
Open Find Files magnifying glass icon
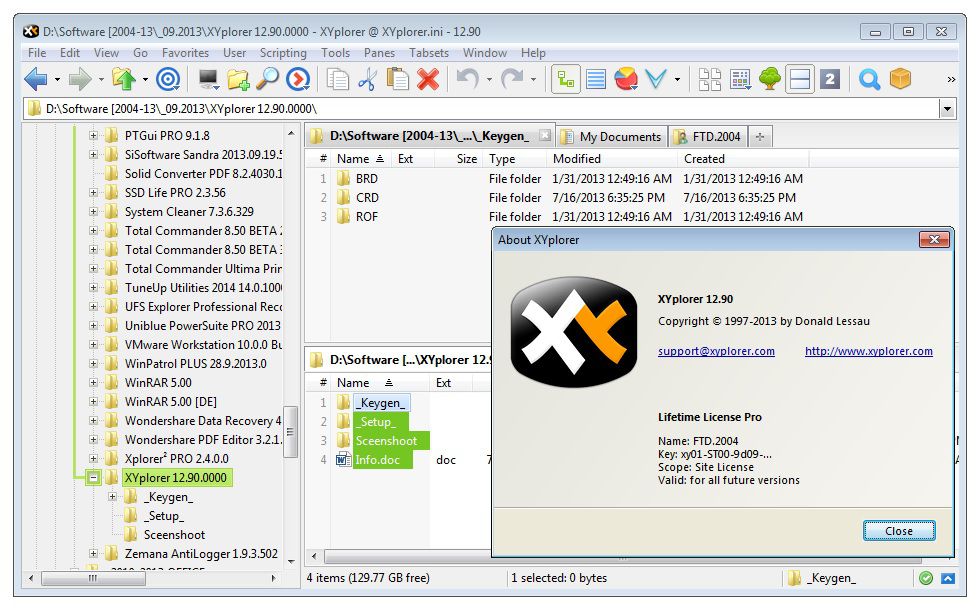(x=268, y=79)
